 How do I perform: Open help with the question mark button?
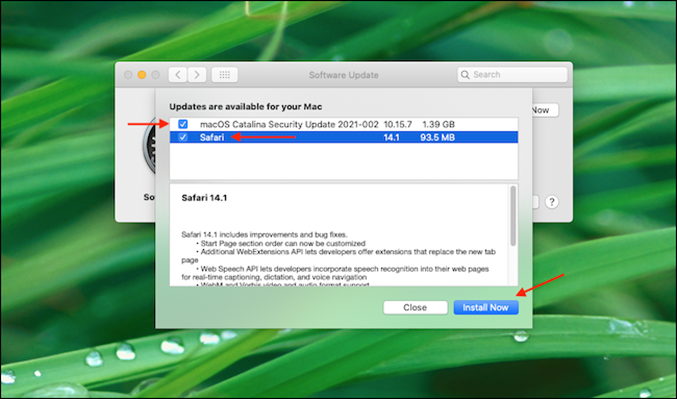(x=551, y=202)
